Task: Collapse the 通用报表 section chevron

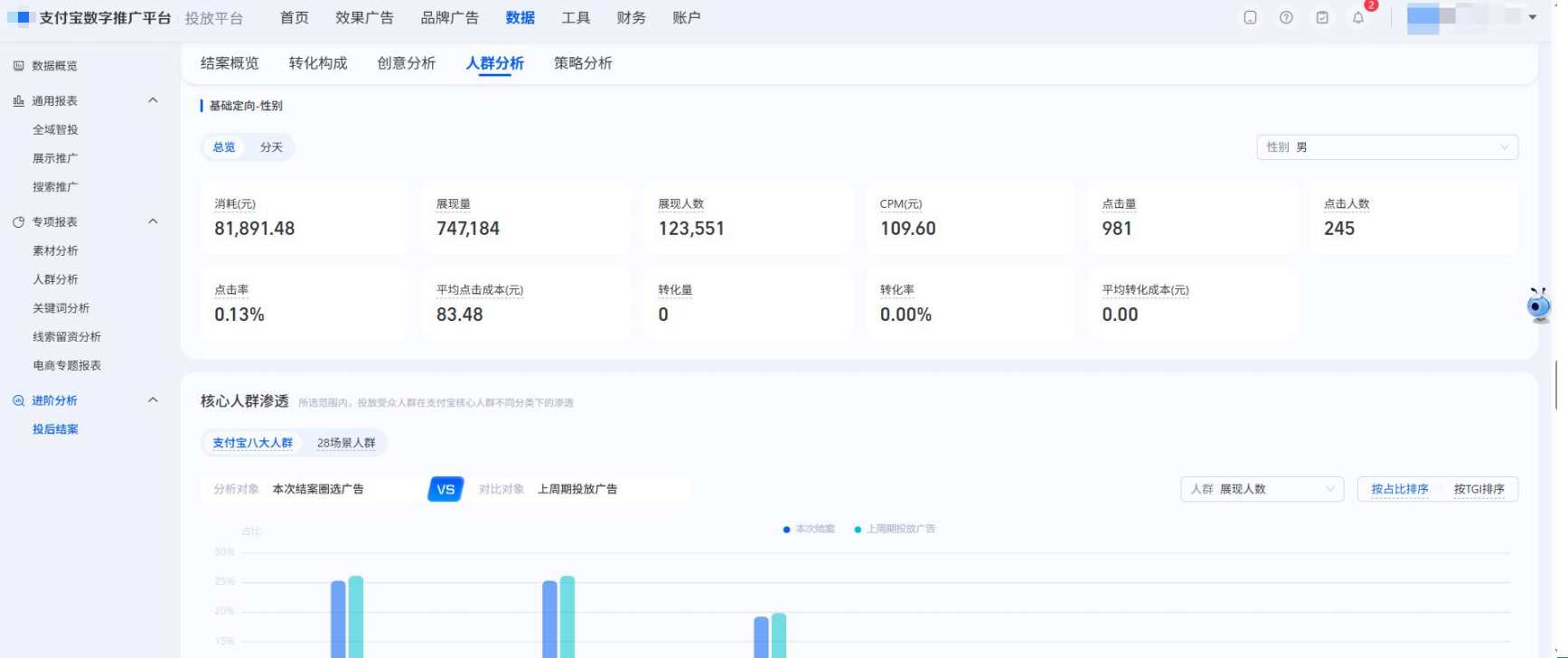Action: [153, 100]
